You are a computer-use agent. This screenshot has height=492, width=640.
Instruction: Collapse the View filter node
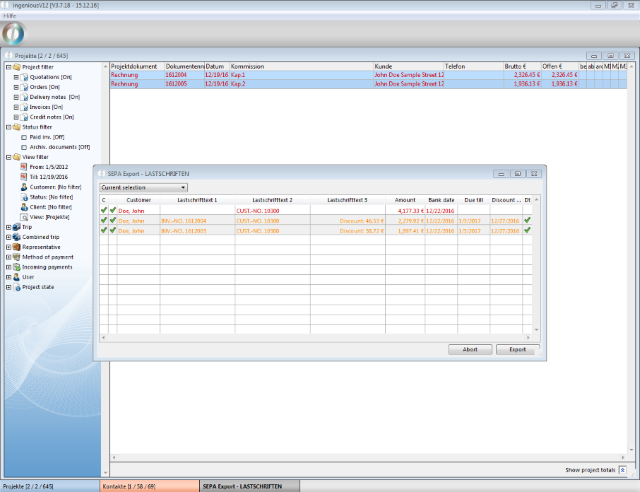point(9,157)
